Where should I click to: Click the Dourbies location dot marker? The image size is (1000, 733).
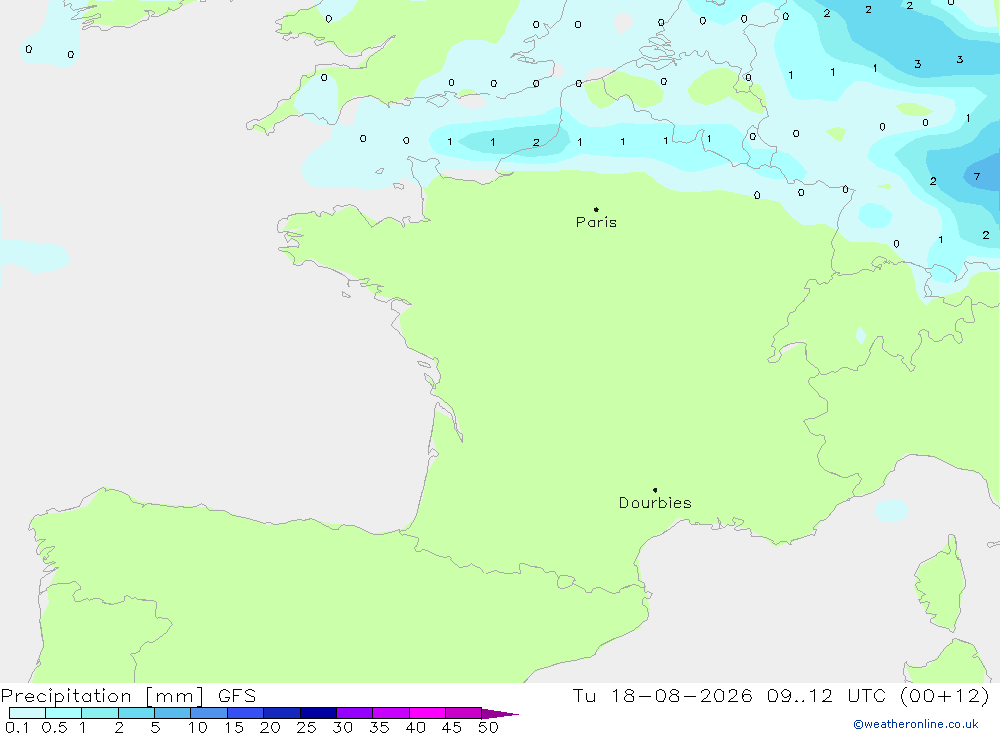coord(655,490)
